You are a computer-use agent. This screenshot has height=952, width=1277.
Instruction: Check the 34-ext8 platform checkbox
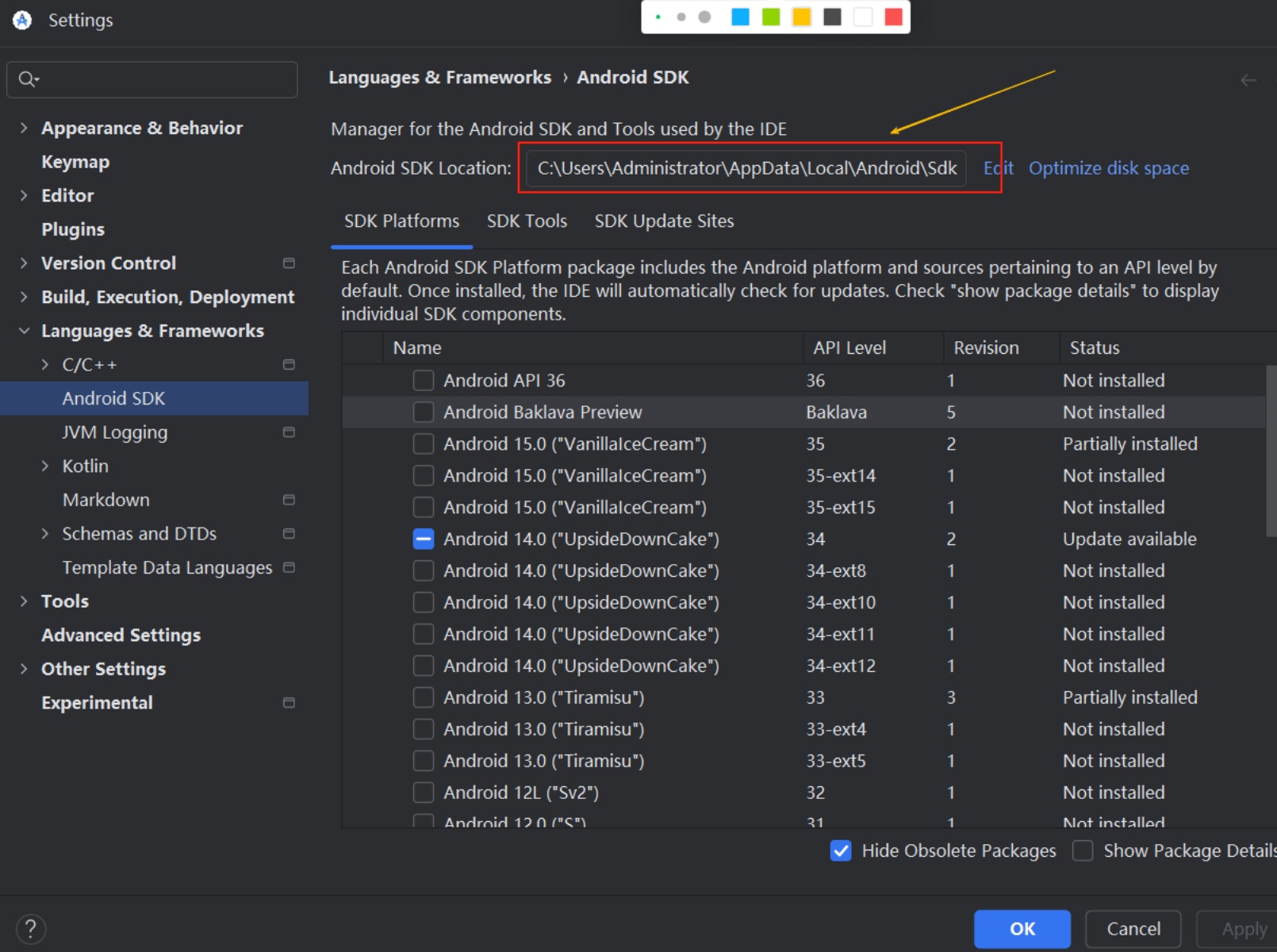pos(424,571)
